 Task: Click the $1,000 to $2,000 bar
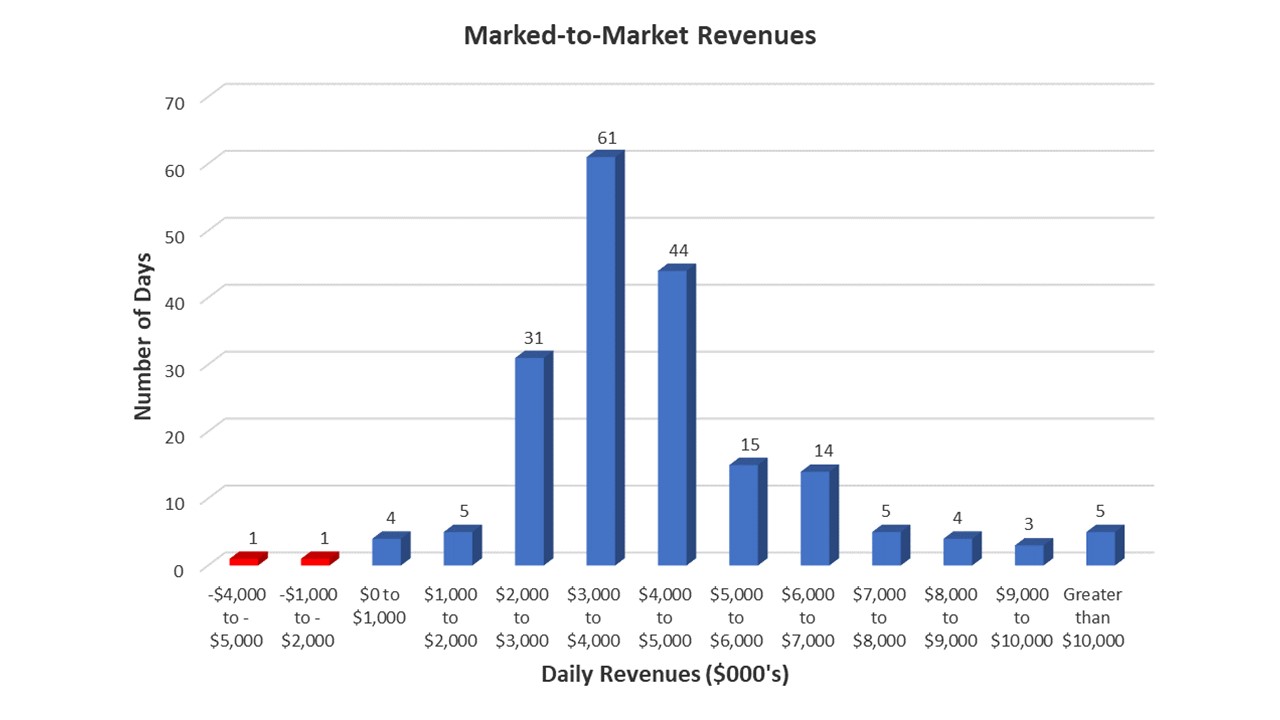[x=458, y=548]
